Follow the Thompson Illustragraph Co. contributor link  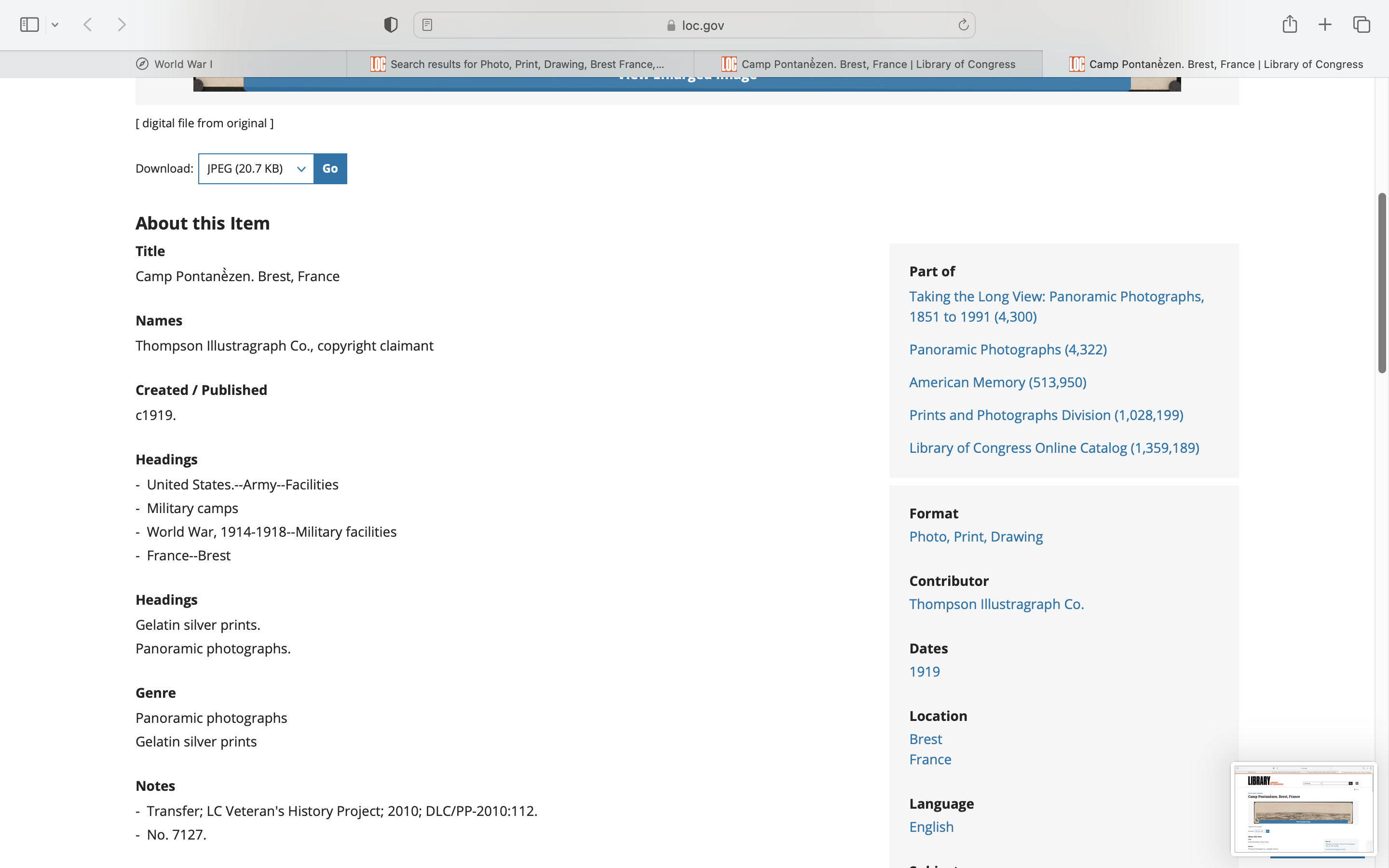coord(996,604)
